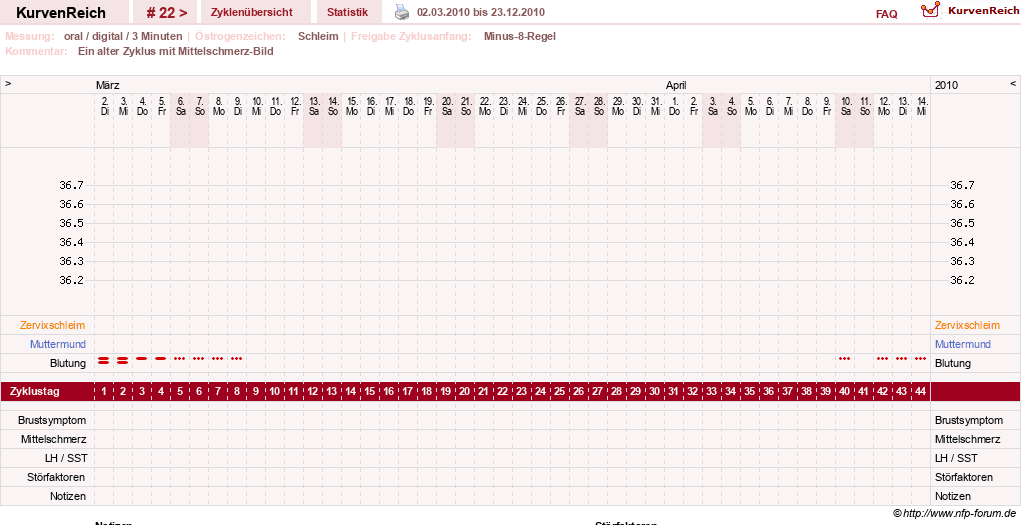This screenshot has height=525, width=1021.
Task: Click the right '<' chart navigation arrow
Action: click(x=1013, y=84)
